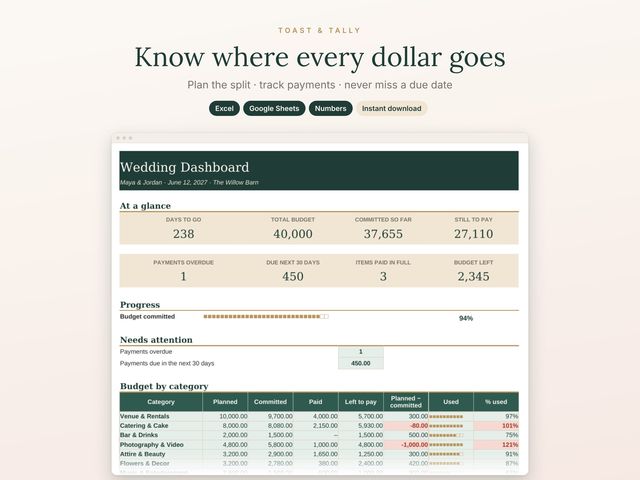This screenshot has width=640, height=480.
Task: Click the Flowers & Decor row label
Action: coord(144,463)
